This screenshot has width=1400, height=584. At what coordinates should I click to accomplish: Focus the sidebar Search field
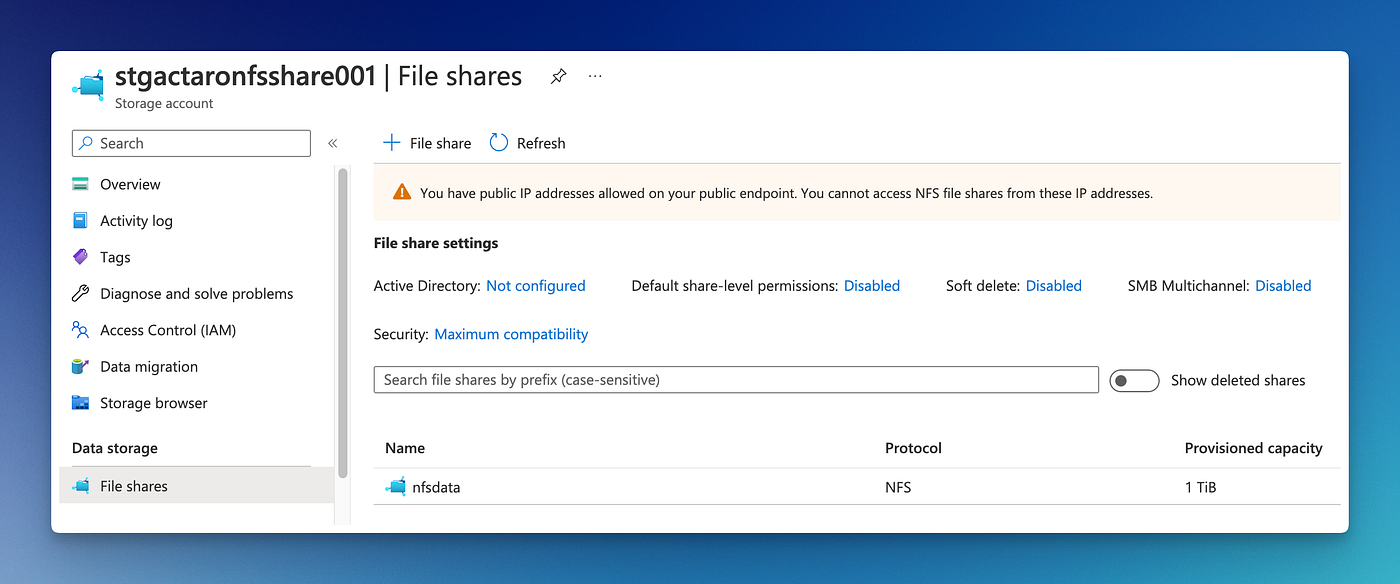(x=191, y=143)
